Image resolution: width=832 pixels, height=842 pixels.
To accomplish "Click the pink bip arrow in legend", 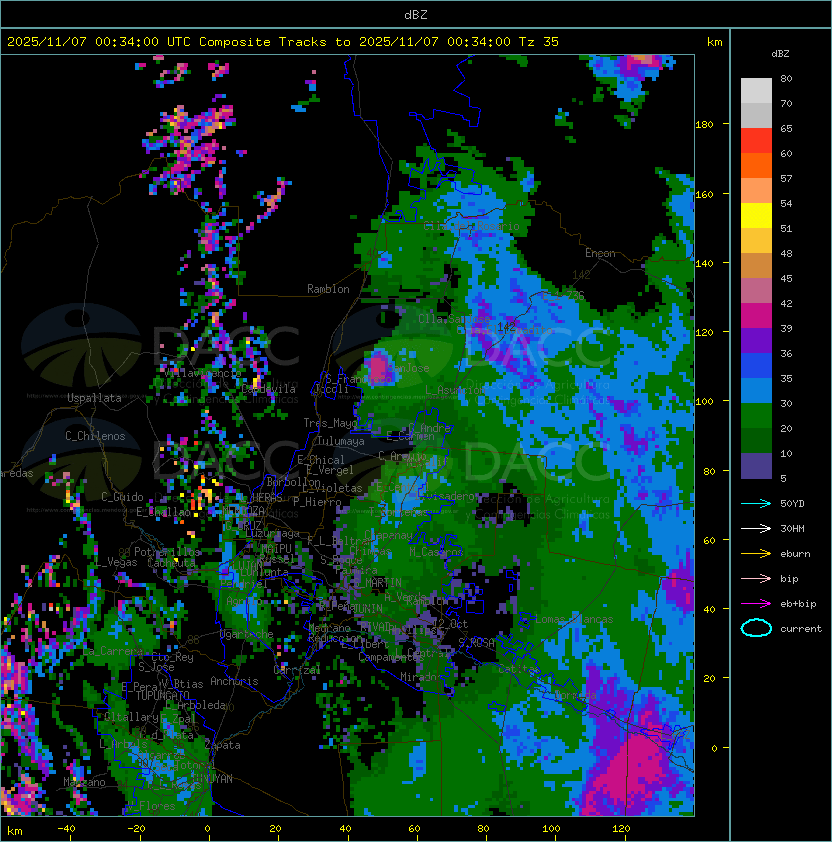I will point(756,579).
